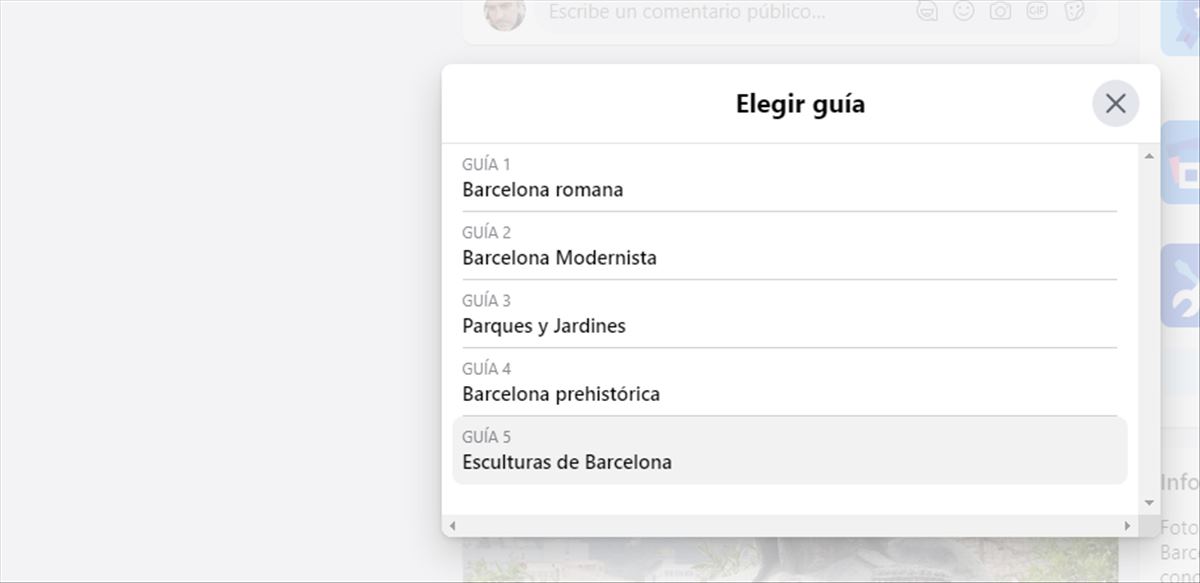Click the top blue icon at right edge
The height and width of the screenshot is (583, 1200).
[x=1181, y=25]
